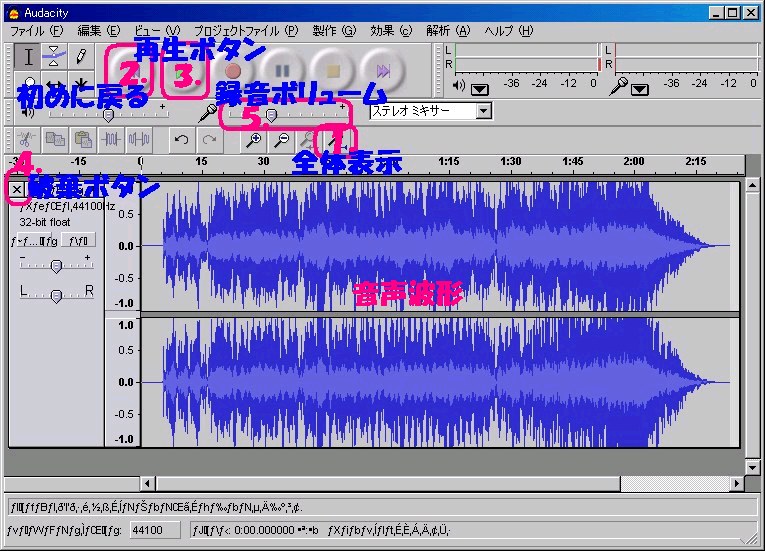Screen dimensions: 765x551
Task: Click the Pause transport button
Action: tap(282, 71)
